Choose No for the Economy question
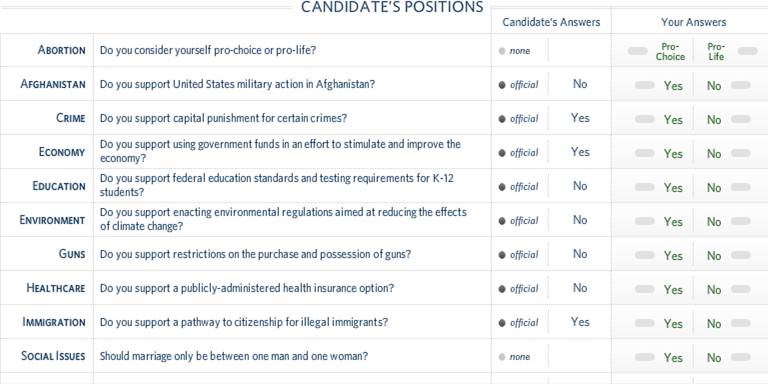The width and height of the screenshot is (768, 384). coord(714,154)
